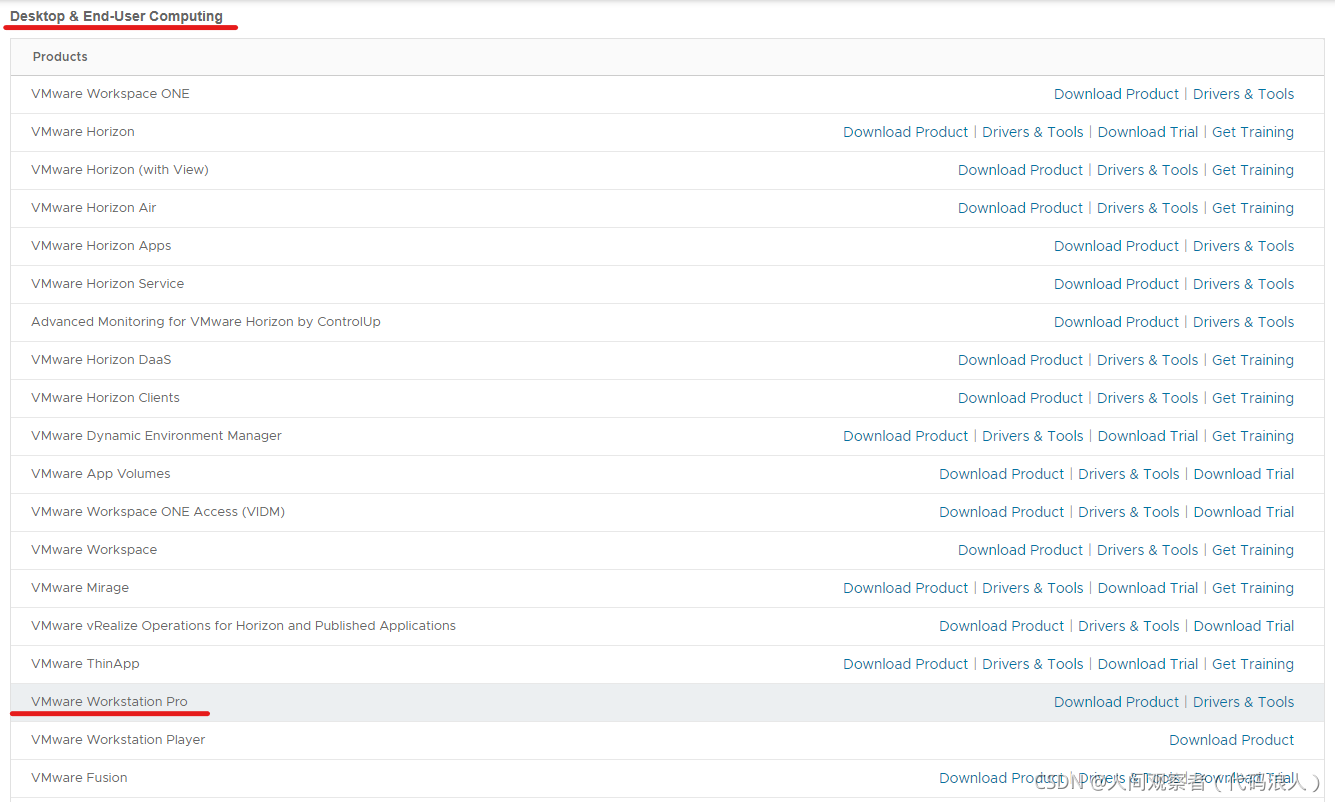
Task: Select the VMware Horizon Service product name
Action: (x=107, y=284)
